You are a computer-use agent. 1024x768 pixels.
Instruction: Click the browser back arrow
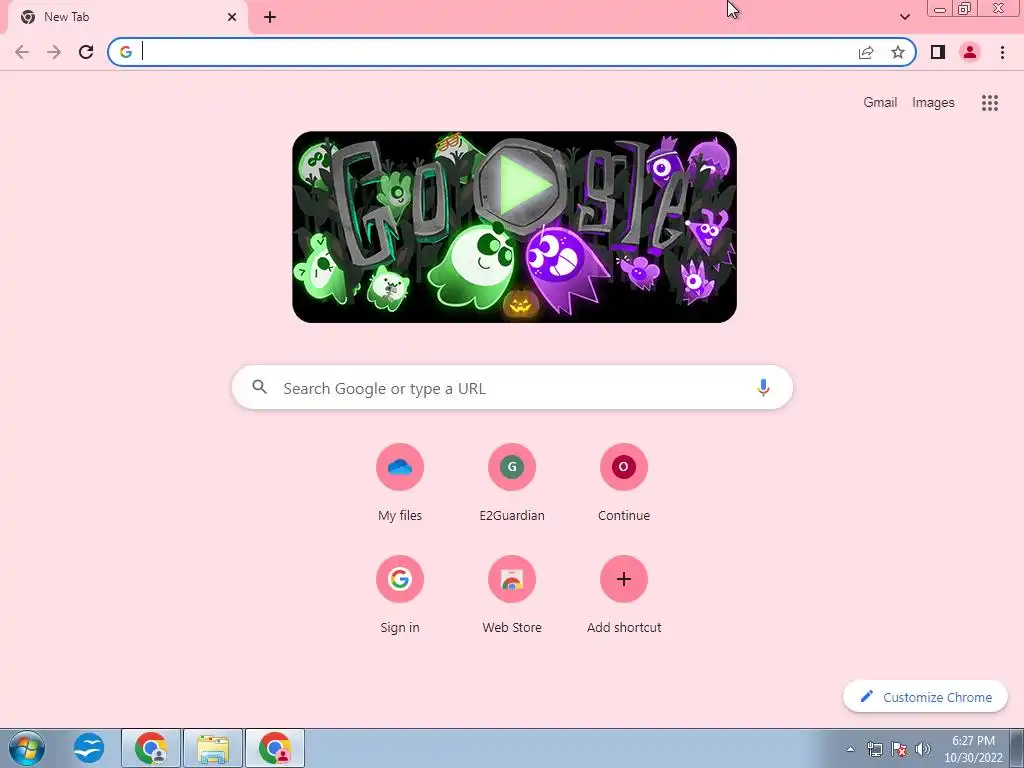pyautogui.click(x=22, y=52)
